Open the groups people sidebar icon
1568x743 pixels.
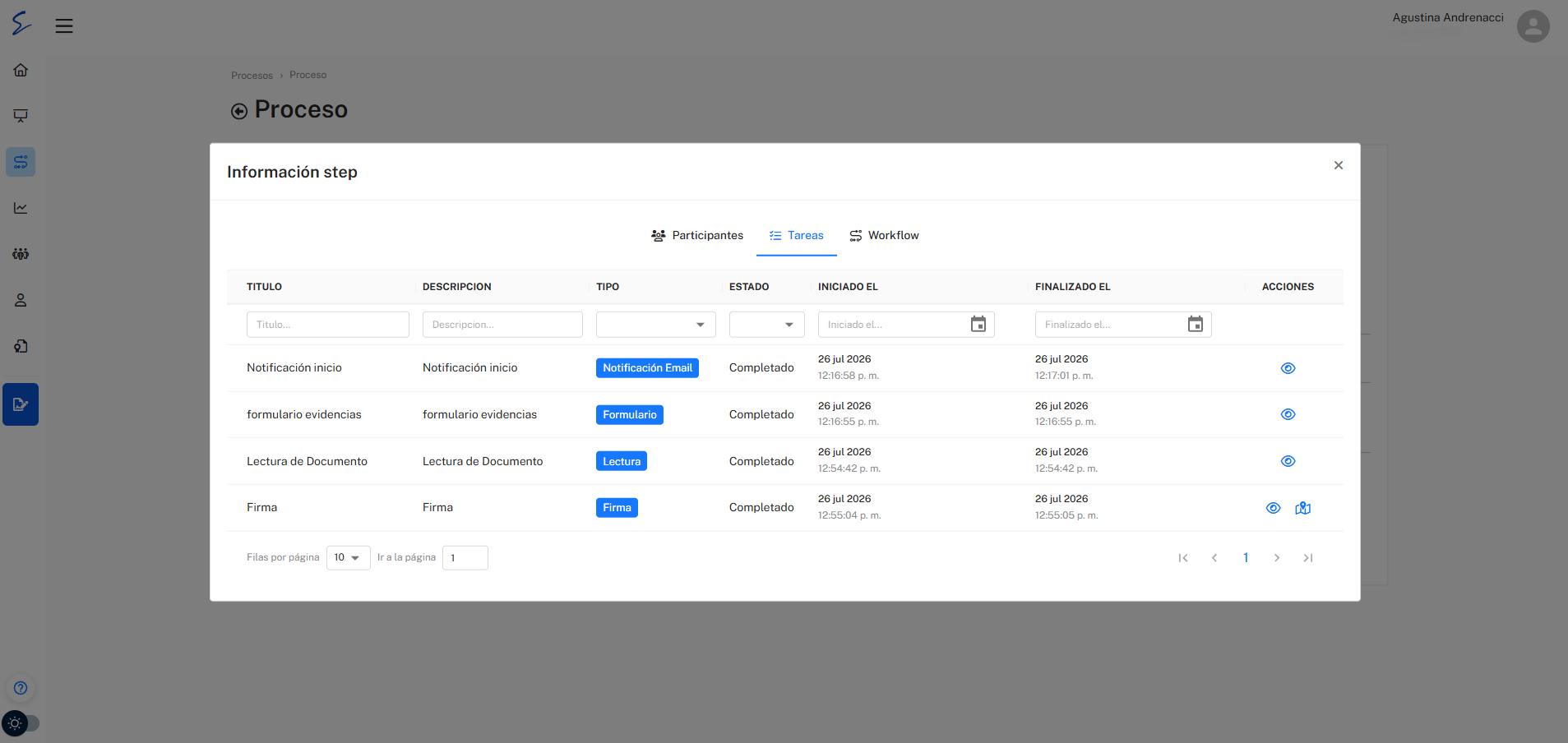click(x=21, y=254)
